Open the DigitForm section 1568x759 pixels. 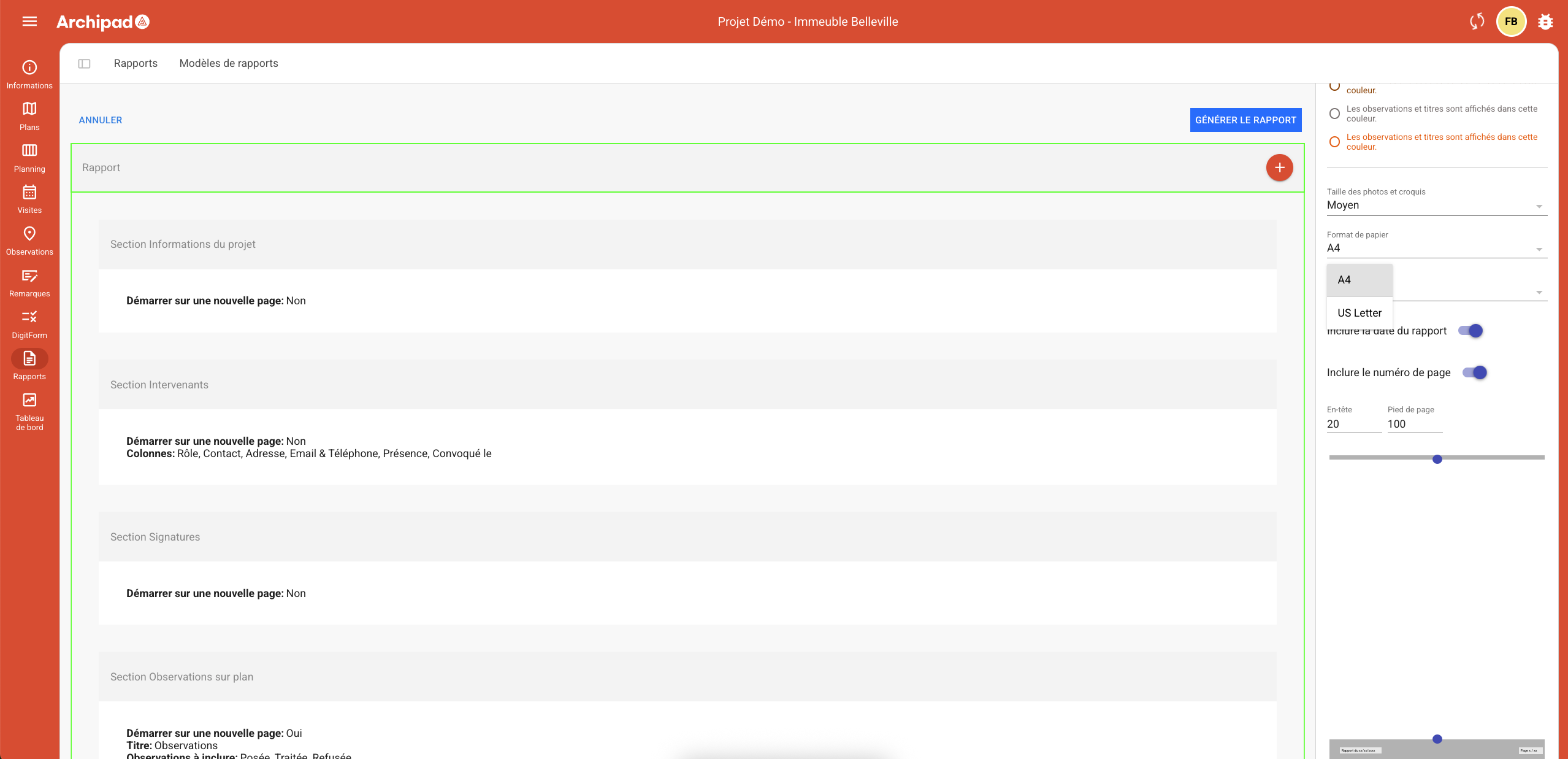[29, 323]
